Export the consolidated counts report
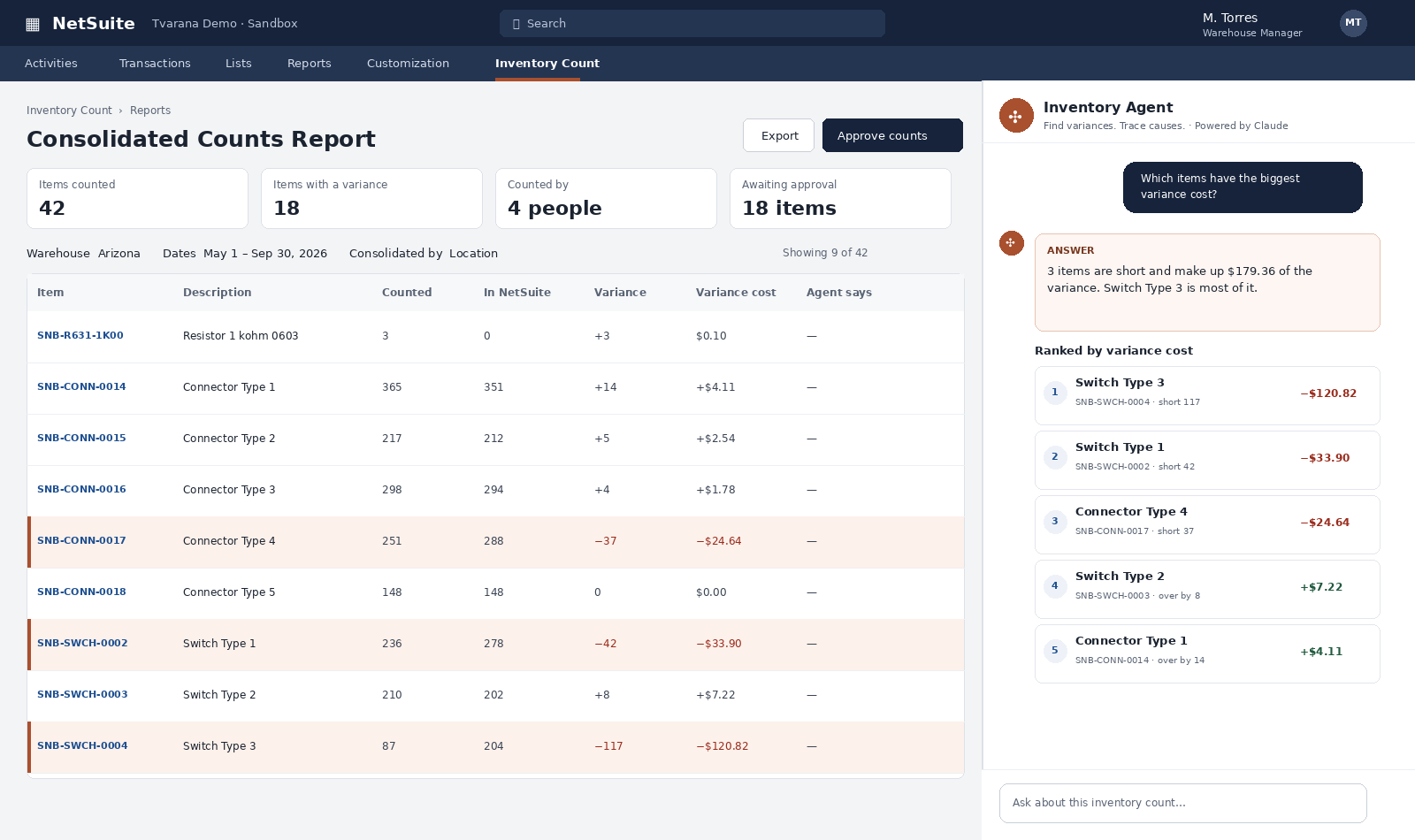Image resolution: width=1415 pixels, height=840 pixels. (x=778, y=135)
